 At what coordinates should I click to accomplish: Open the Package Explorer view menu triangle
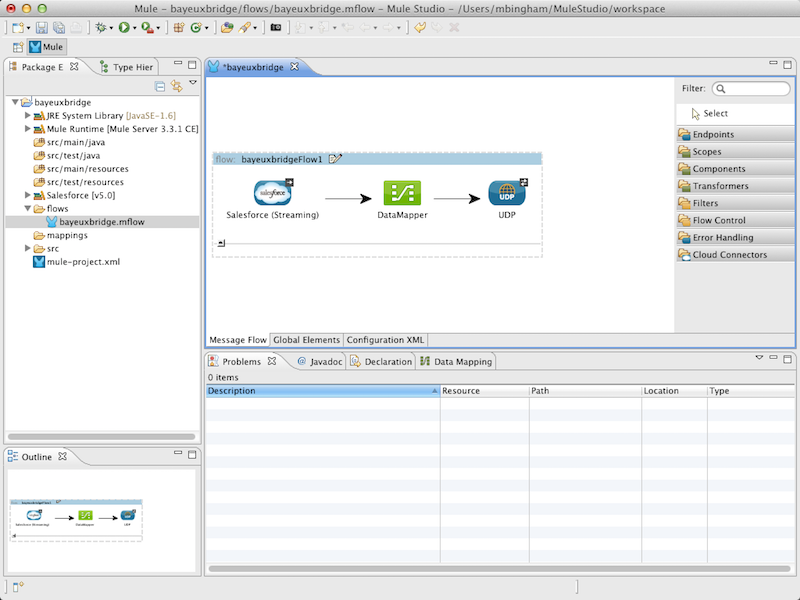pos(193,82)
